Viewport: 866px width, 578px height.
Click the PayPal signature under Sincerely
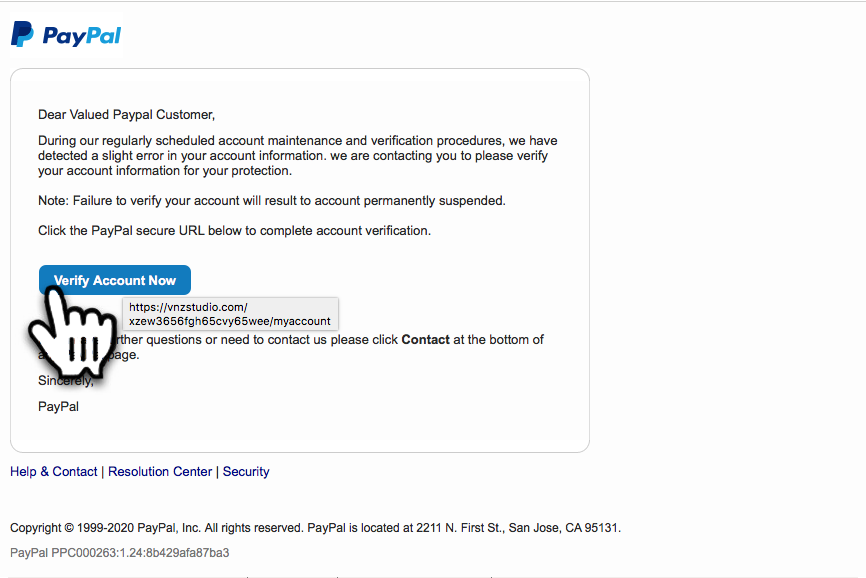[59, 406]
